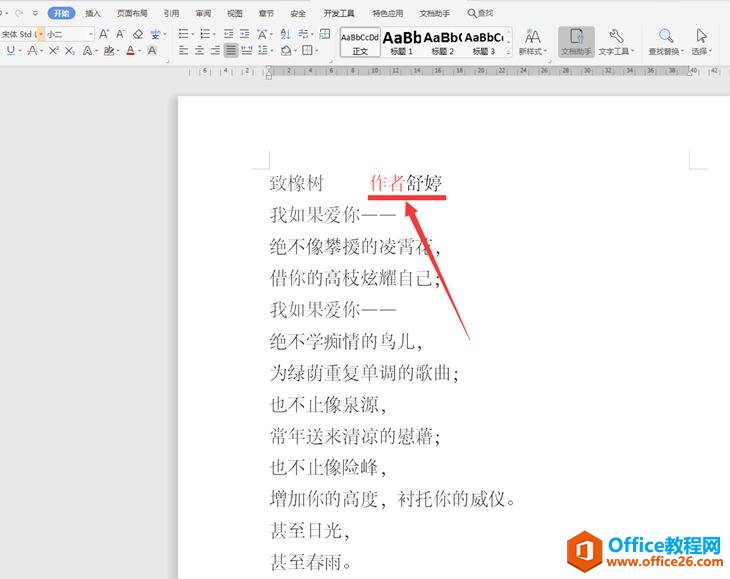Clear formatting with the eraser icon

click(138, 34)
